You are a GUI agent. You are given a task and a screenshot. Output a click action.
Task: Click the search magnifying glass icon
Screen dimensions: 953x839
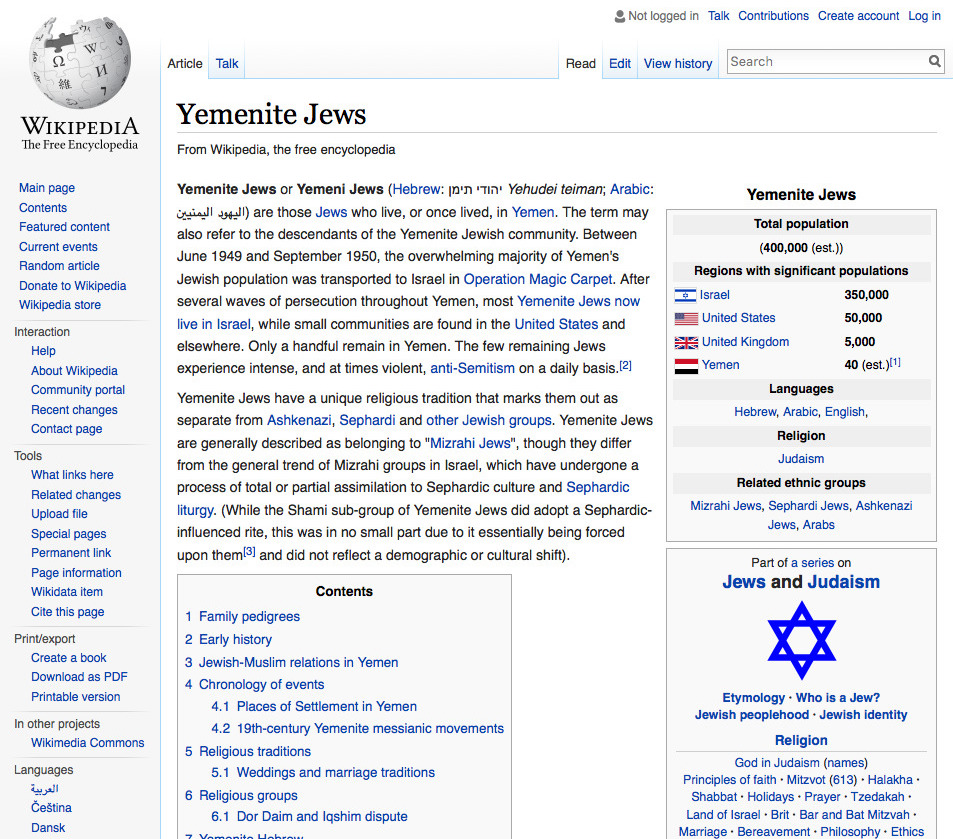[x=934, y=62]
